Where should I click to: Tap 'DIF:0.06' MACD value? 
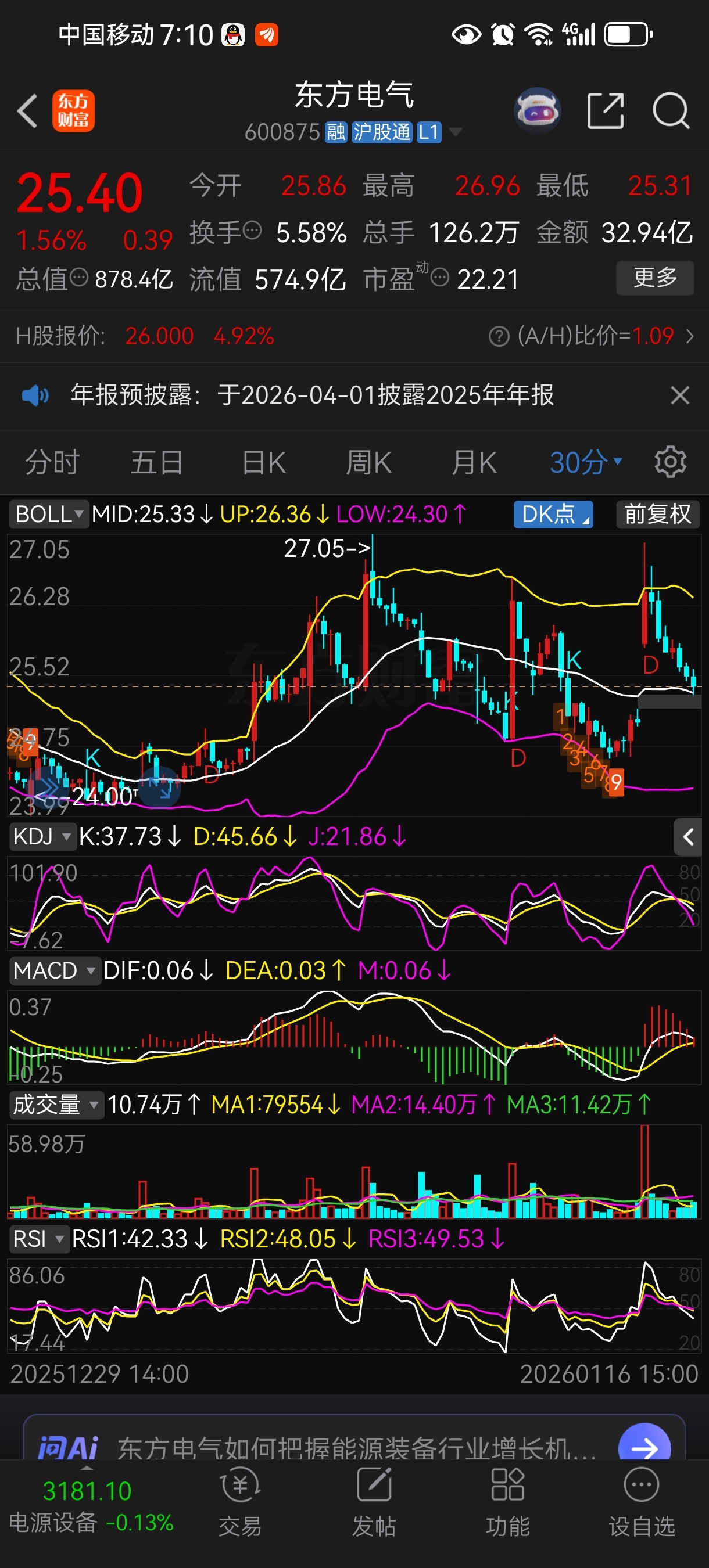click(x=148, y=970)
